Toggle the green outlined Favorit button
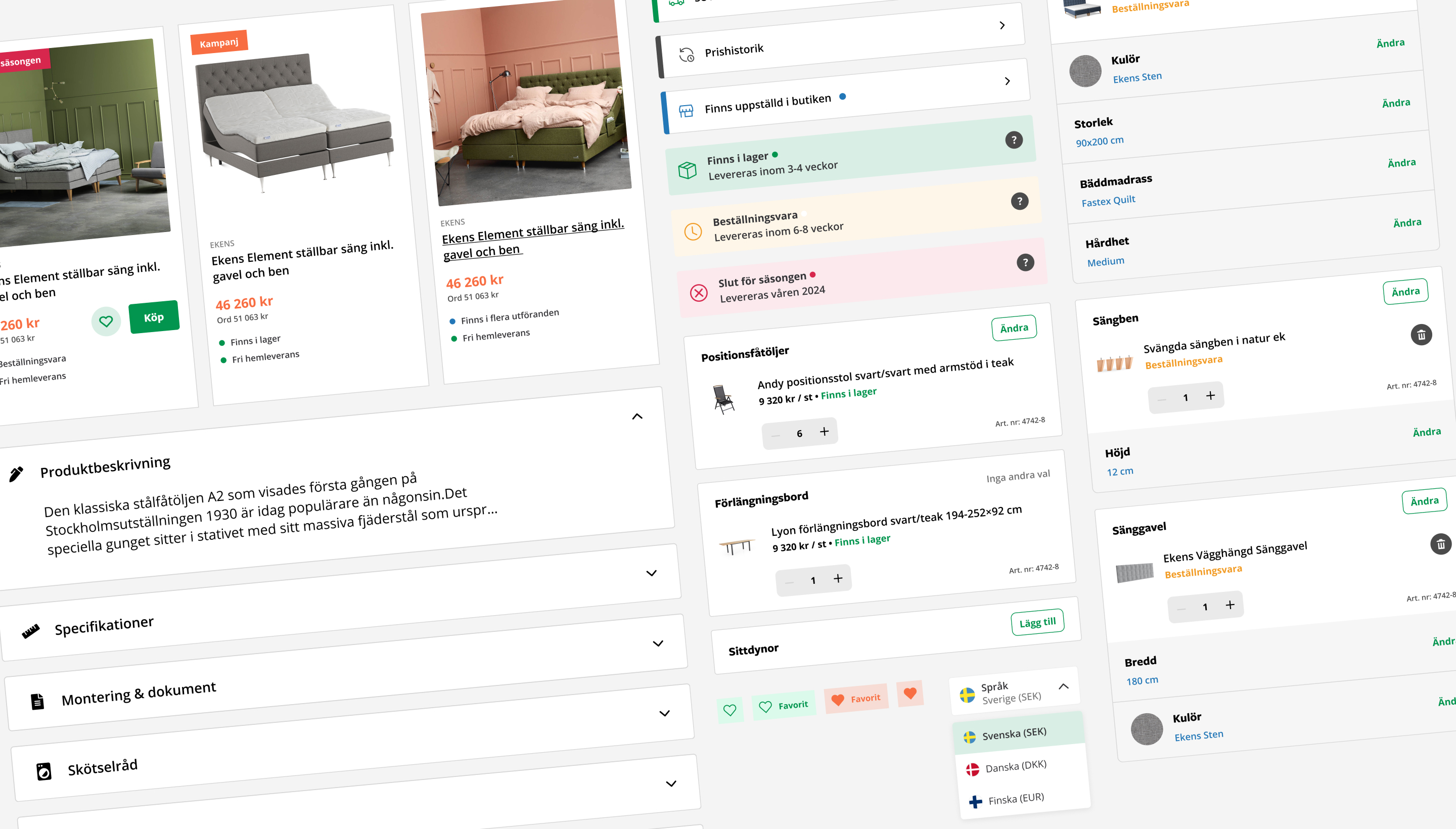 [784, 706]
